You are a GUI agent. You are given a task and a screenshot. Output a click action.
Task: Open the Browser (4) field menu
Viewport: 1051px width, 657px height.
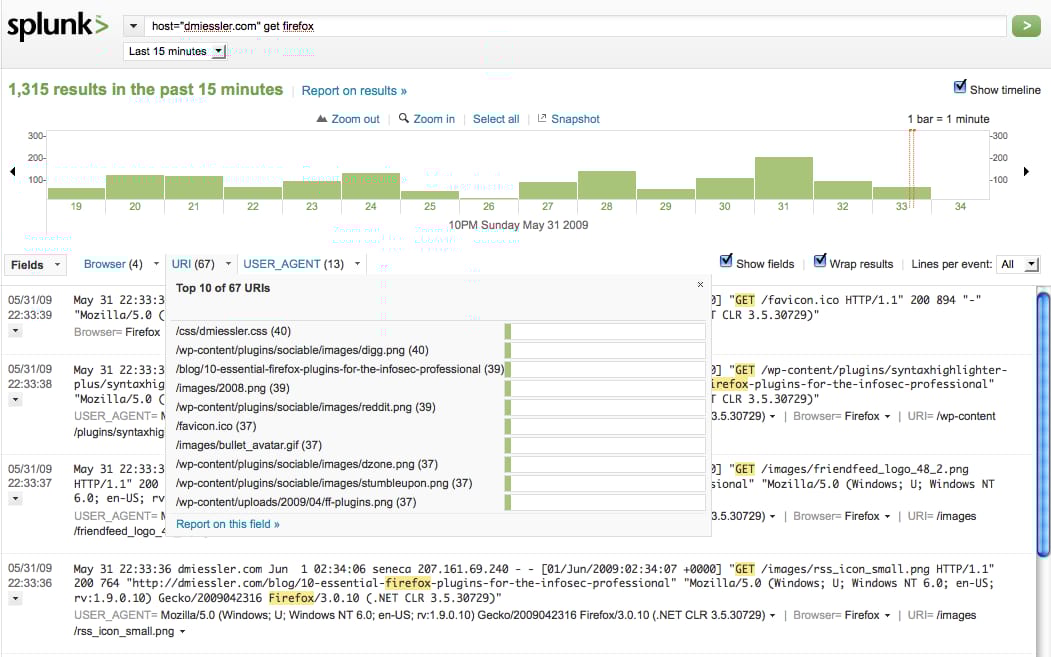(113, 264)
